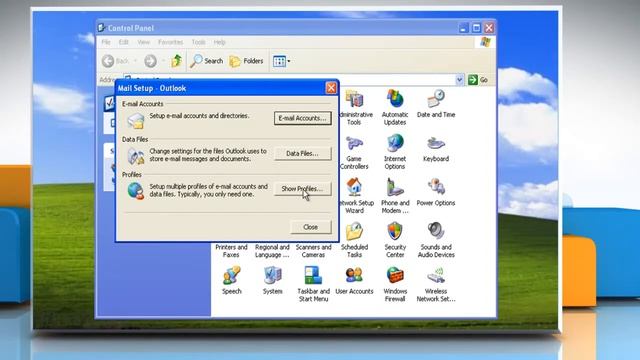Open the Favorites menu
640x360 pixels.
(x=171, y=42)
